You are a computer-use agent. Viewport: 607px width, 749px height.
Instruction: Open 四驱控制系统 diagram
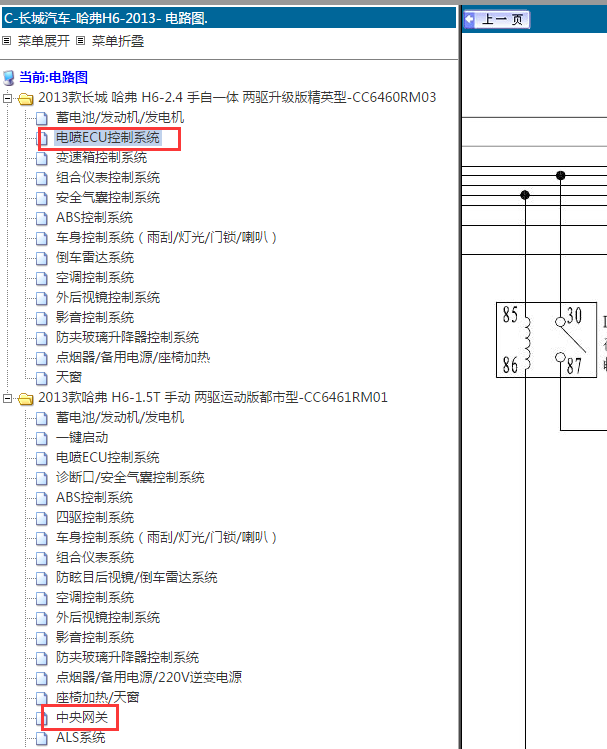coord(95,518)
